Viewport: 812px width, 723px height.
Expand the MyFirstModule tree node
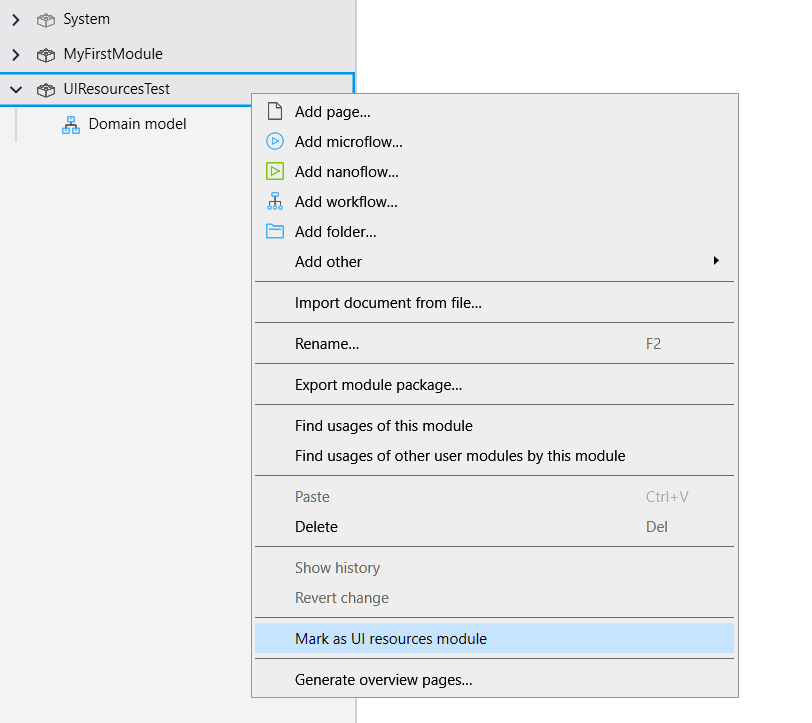coord(15,54)
